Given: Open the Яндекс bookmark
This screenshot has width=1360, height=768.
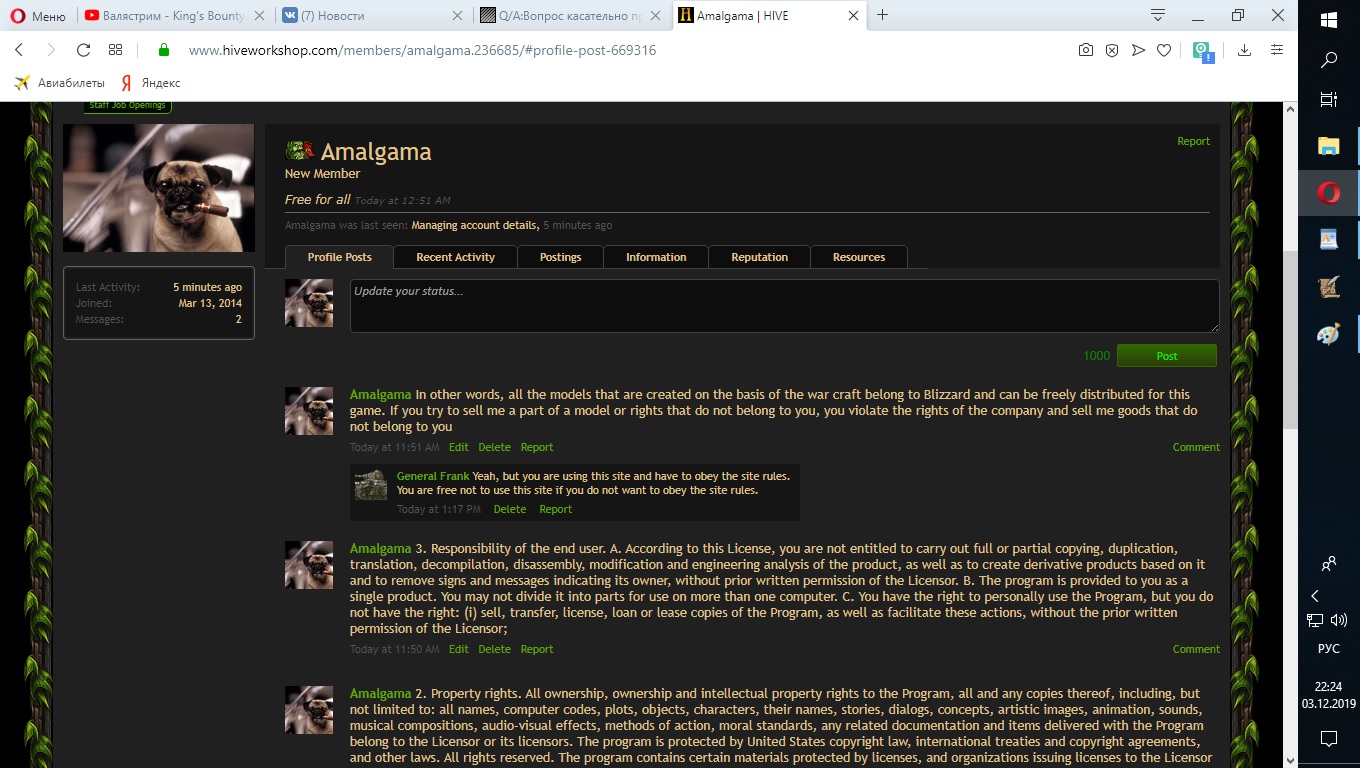Looking at the screenshot, I should pyautogui.click(x=151, y=83).
